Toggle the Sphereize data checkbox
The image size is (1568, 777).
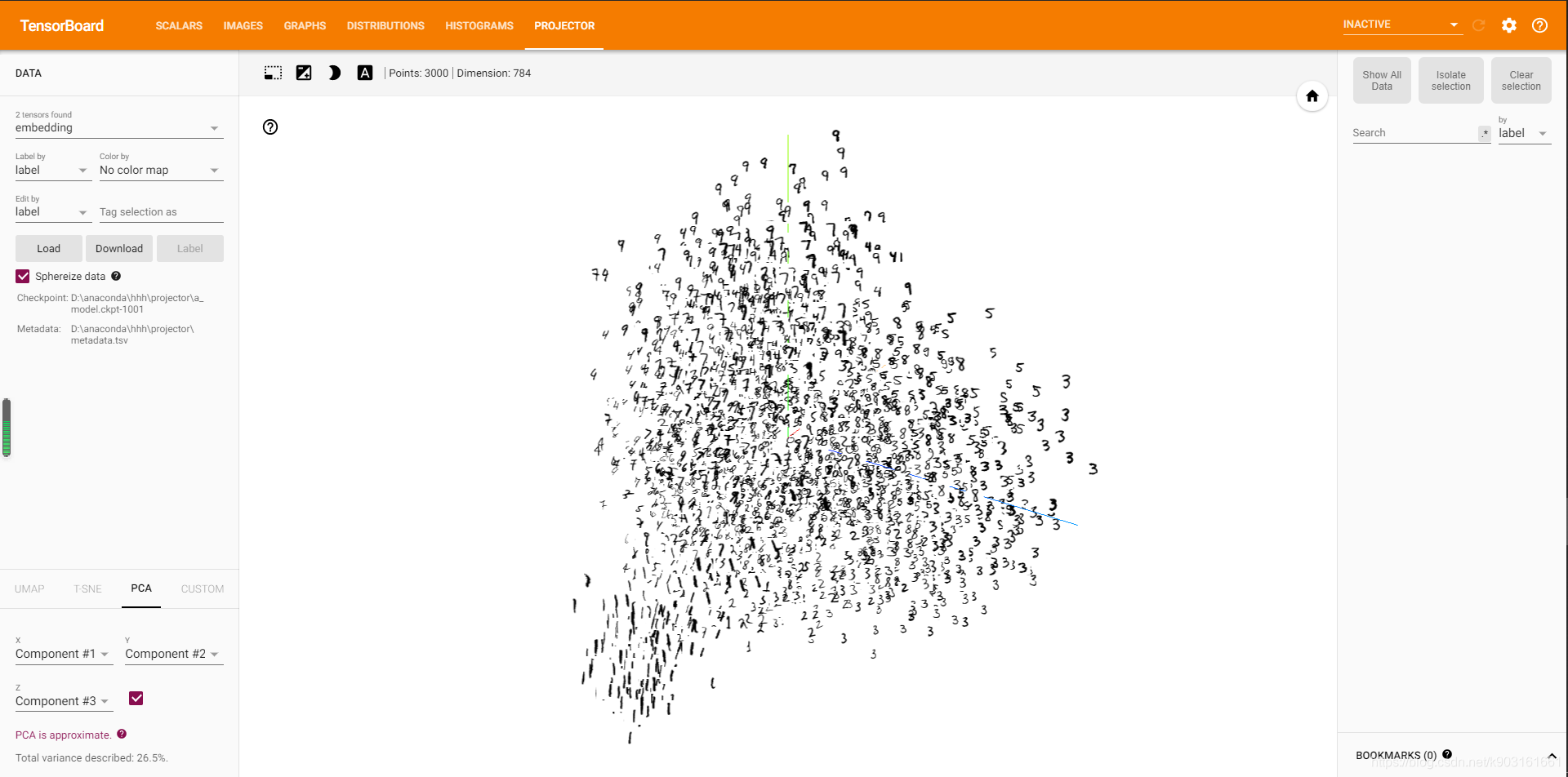[x=23, y=277]
